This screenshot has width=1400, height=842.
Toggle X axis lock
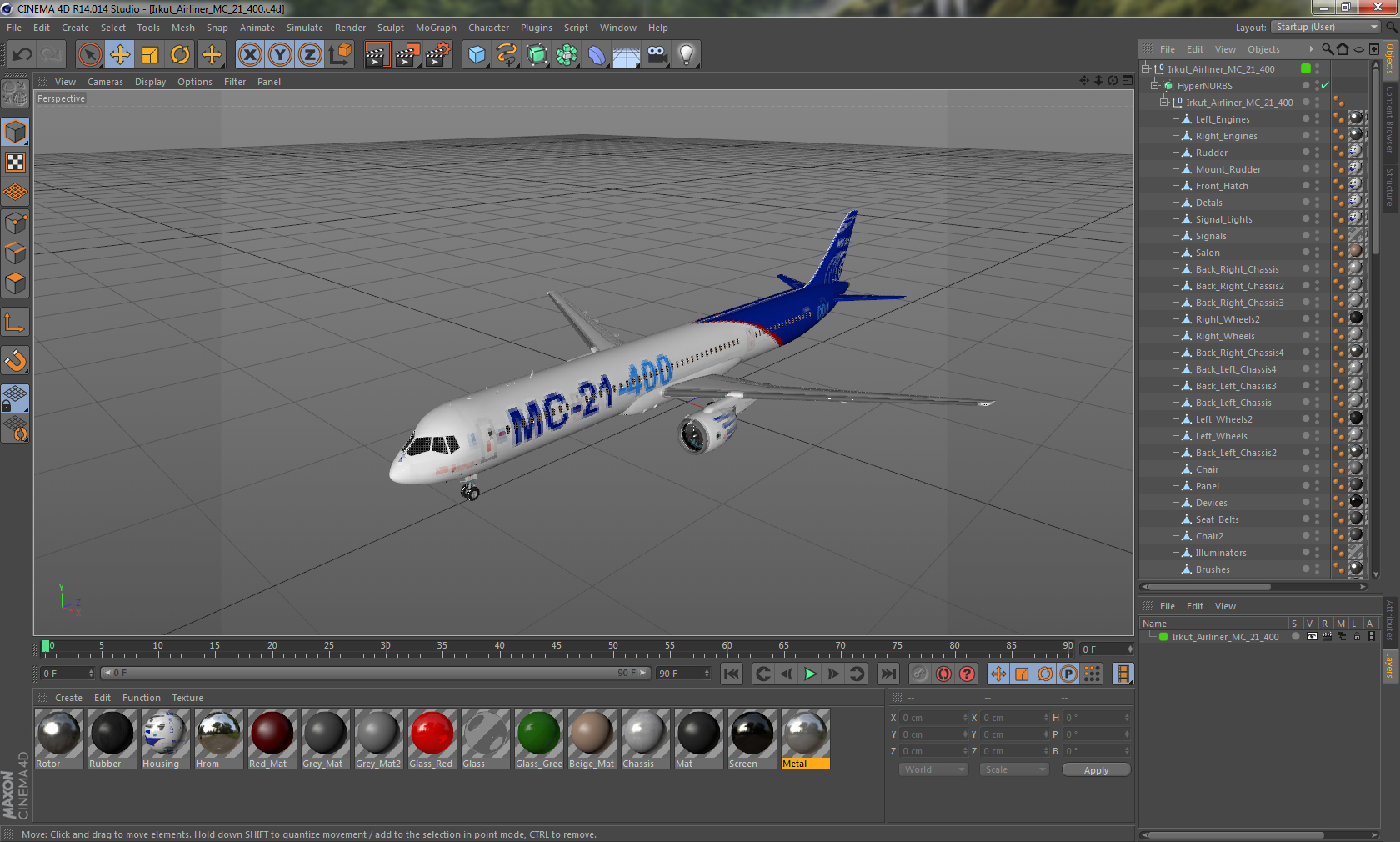pyautogui.click(x=250, y=55)
